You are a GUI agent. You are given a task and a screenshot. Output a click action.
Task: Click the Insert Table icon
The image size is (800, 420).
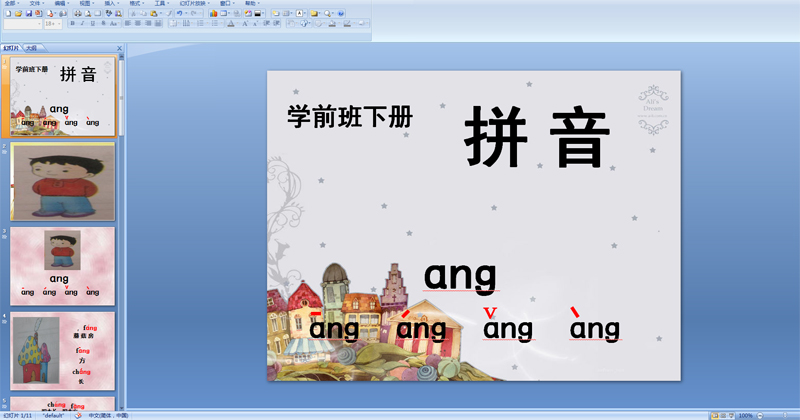(223, 13)
